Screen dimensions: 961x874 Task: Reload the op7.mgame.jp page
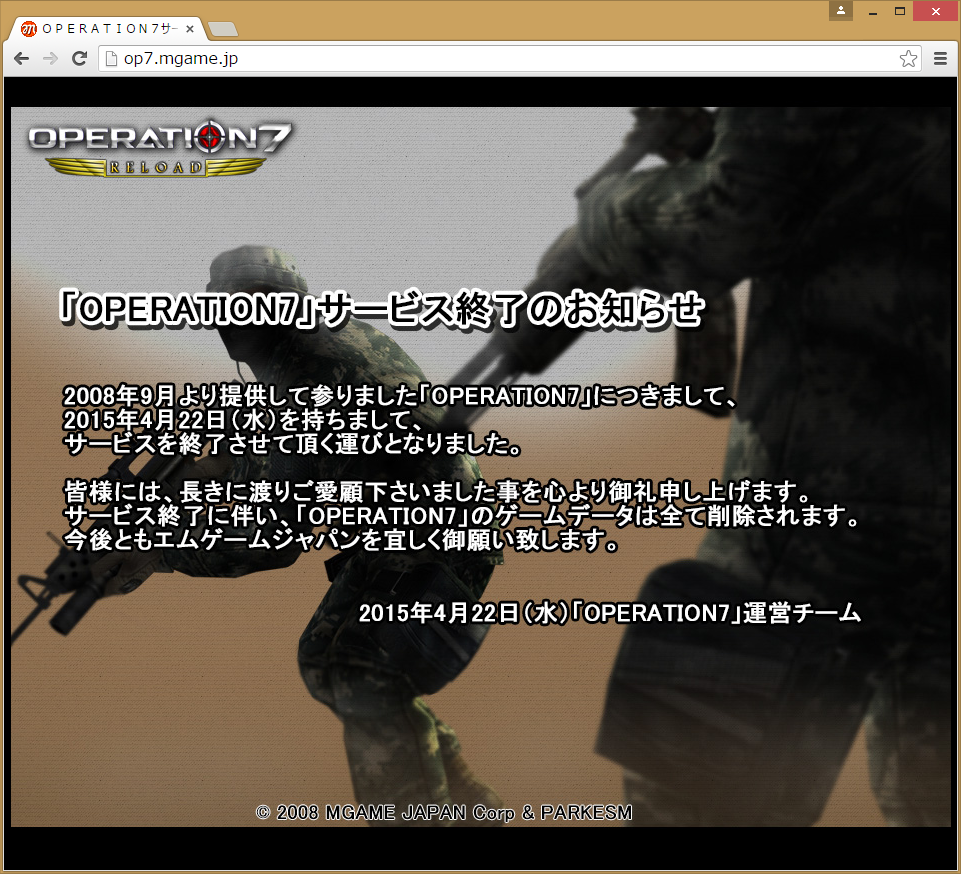point(79,59)
